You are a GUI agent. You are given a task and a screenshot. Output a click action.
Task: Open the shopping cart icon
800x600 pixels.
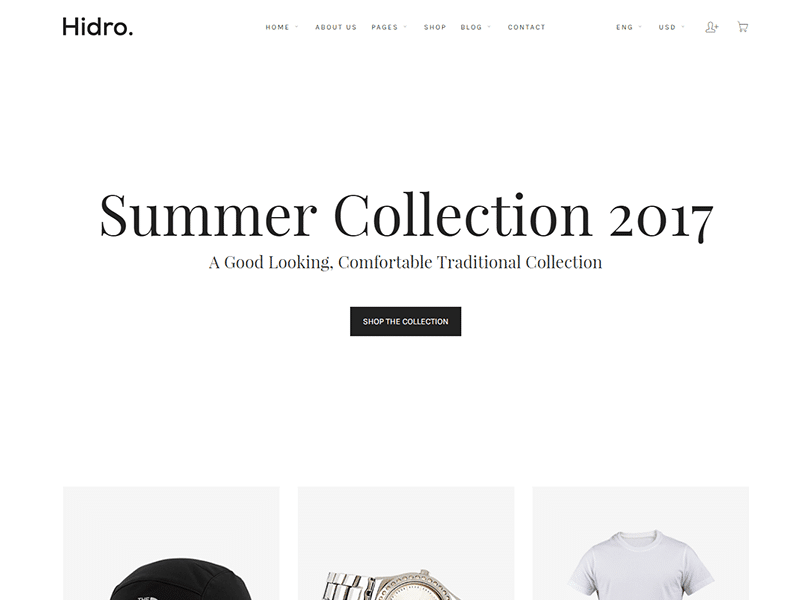pos(742,27)
